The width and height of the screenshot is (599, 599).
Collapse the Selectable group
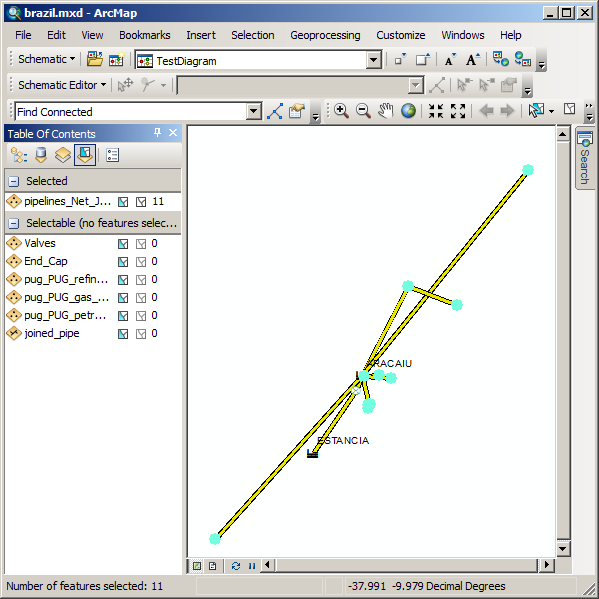[x=14, y=223]
